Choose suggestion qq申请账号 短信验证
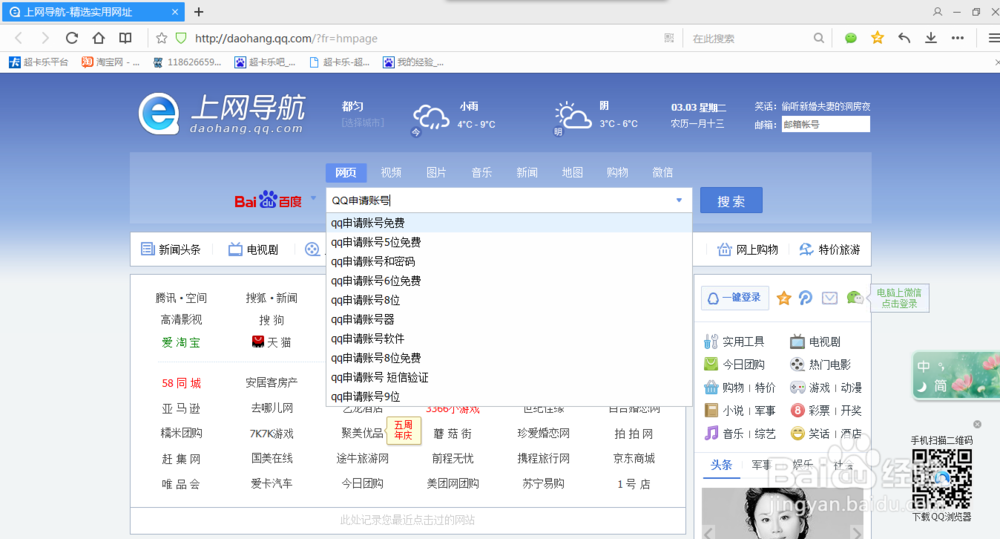 (x=509, y=378)
